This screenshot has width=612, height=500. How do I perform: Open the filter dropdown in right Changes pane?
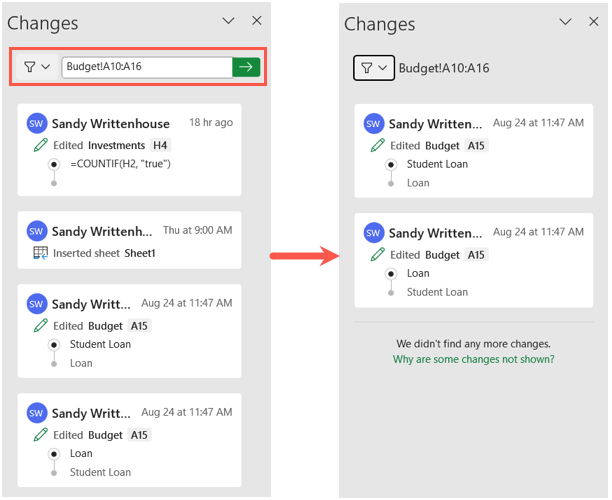[x=374, y=68]
